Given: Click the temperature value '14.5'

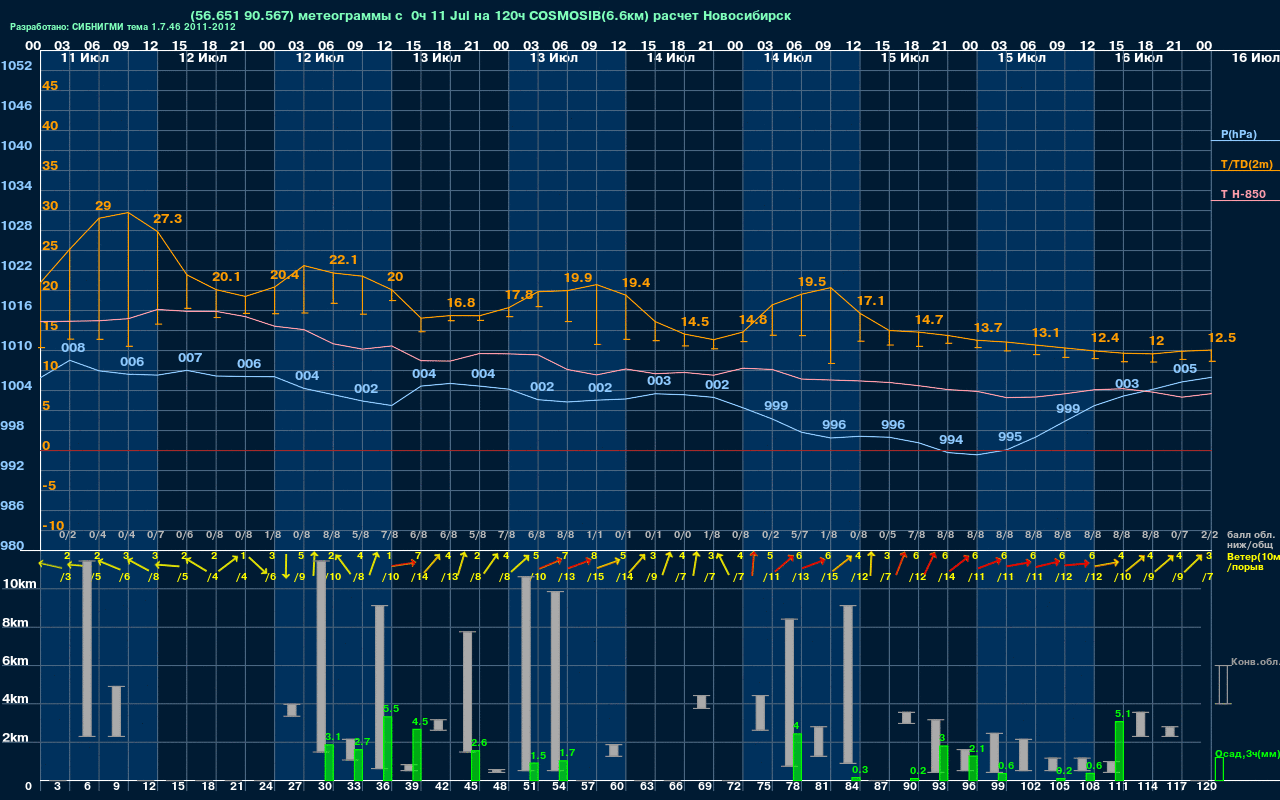Looking at the screenshot, I should click(x=695, y=322).
